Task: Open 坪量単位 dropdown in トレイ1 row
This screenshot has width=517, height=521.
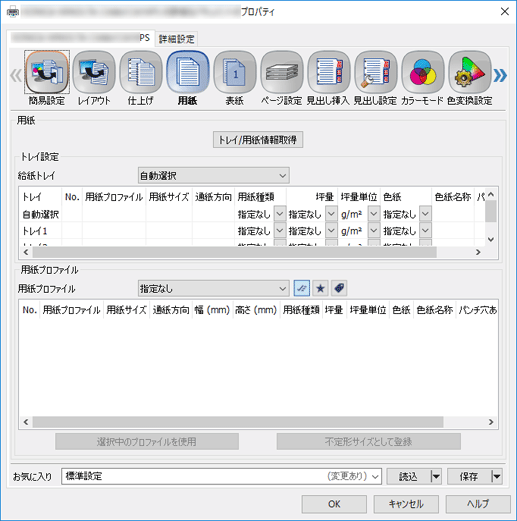Action: click(374, 230)
